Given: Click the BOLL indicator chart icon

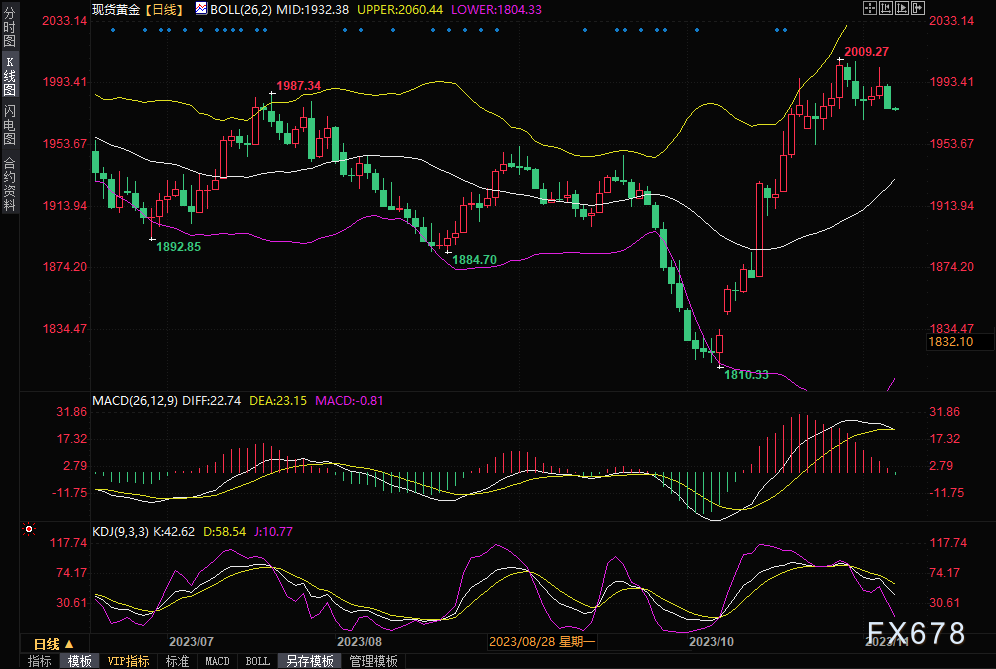Looking at the screenshot, I should point(201,8).
